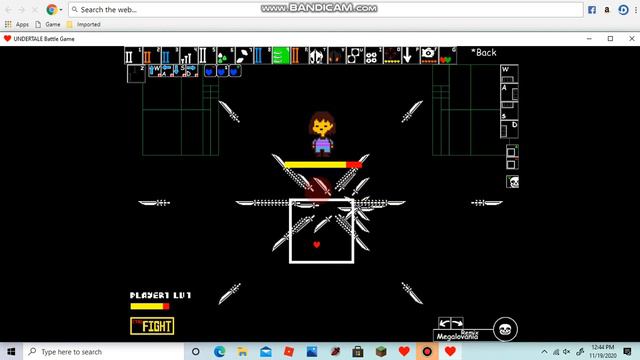The width and height of the screenshot is (640, 360).
Task: Select the overlapping squares attack in slot U
Action: (x=355, y=55)
